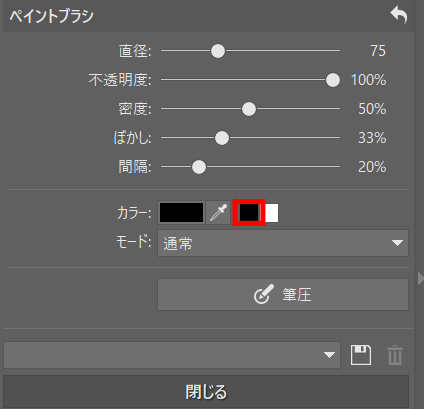Click the ぼかし slider handle
The image size is (424, 409).
(222, 138)
